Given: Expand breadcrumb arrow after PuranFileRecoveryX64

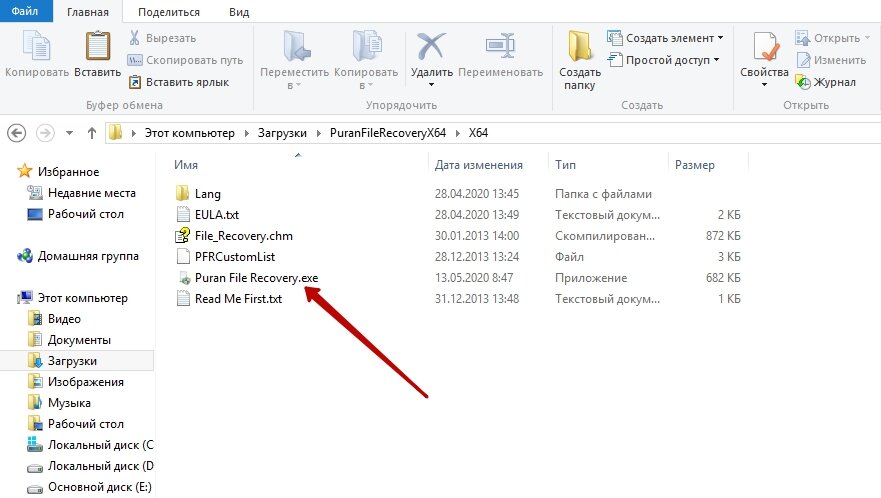Looking at the screenshot, I should click(x=457, y=133).
